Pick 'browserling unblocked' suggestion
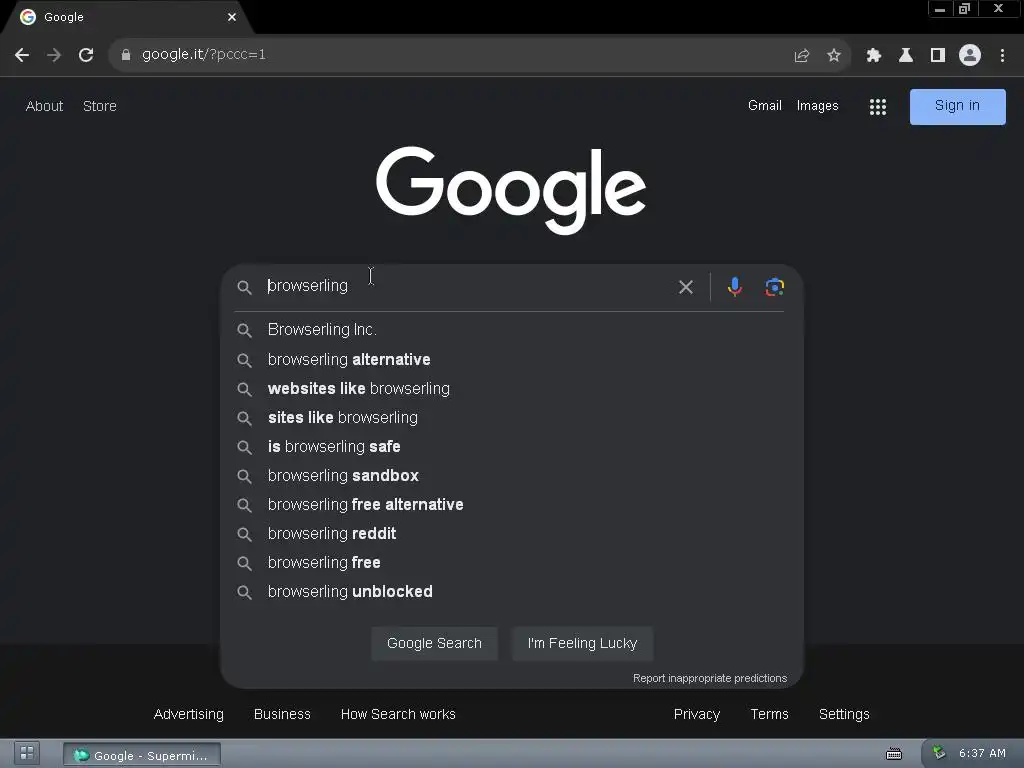Viewport: 1024px width, 768px height. [511, 592]
